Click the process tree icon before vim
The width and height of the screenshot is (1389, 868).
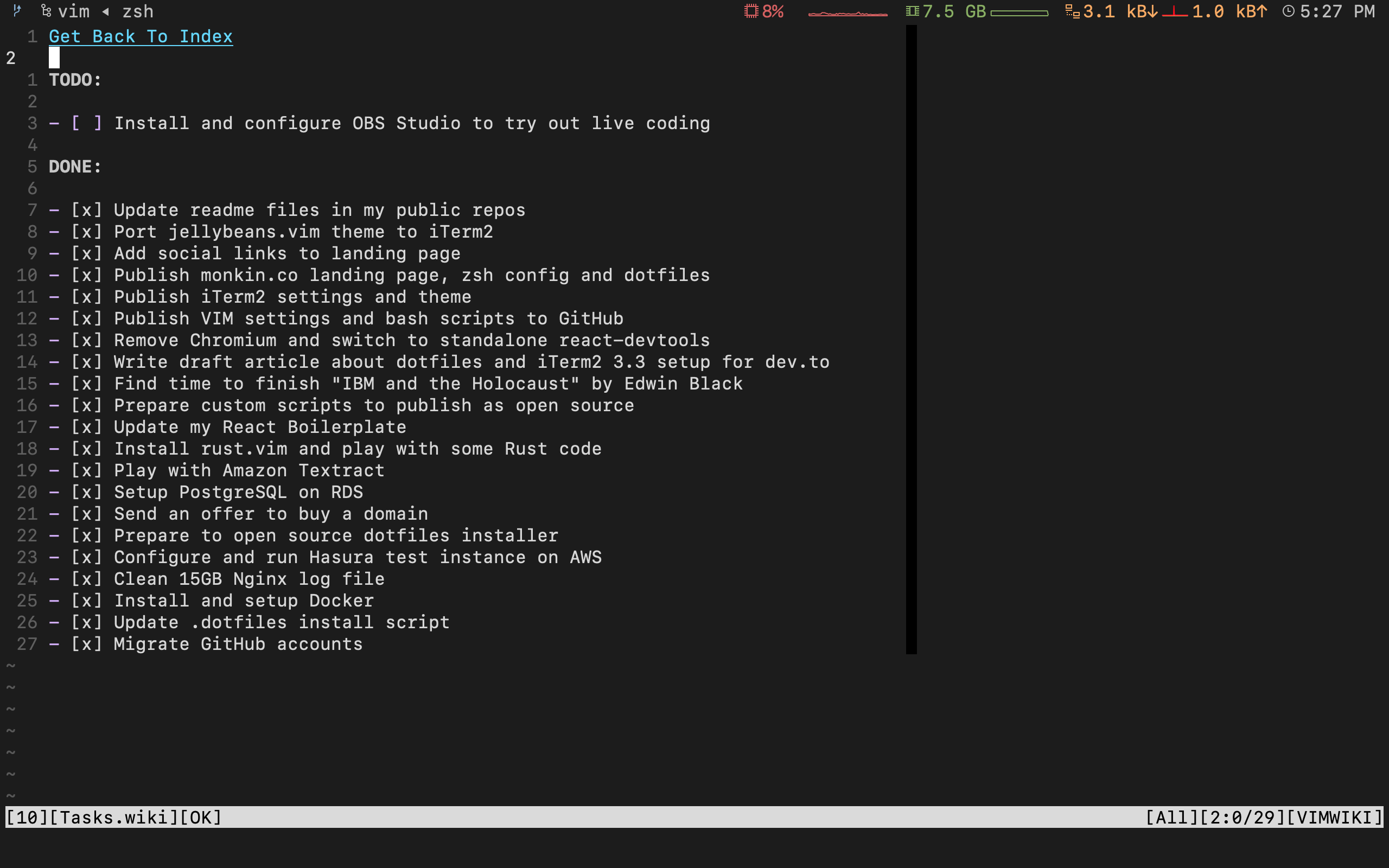click(x=47, y=11)
